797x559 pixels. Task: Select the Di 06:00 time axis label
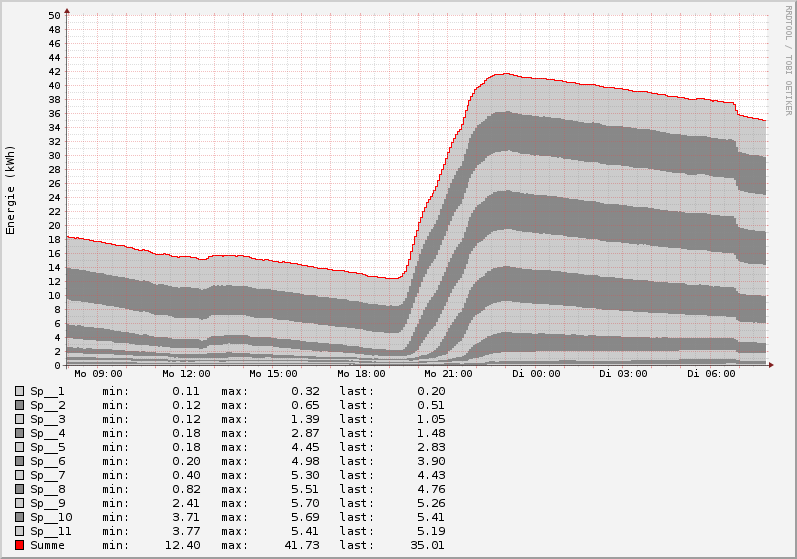pos(711,374)
